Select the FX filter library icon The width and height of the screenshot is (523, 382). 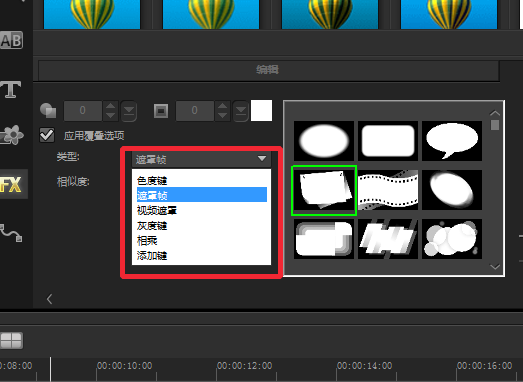click(x=12, y=184)
